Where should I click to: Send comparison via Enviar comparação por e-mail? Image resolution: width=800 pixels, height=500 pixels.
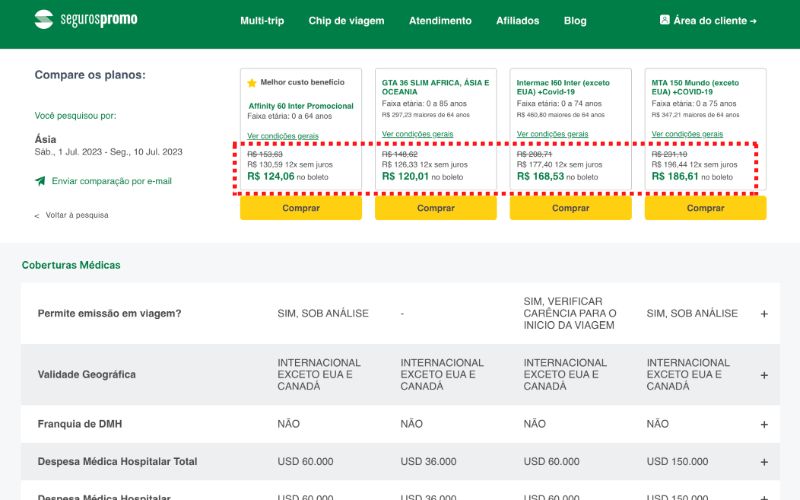pos(111,181)
